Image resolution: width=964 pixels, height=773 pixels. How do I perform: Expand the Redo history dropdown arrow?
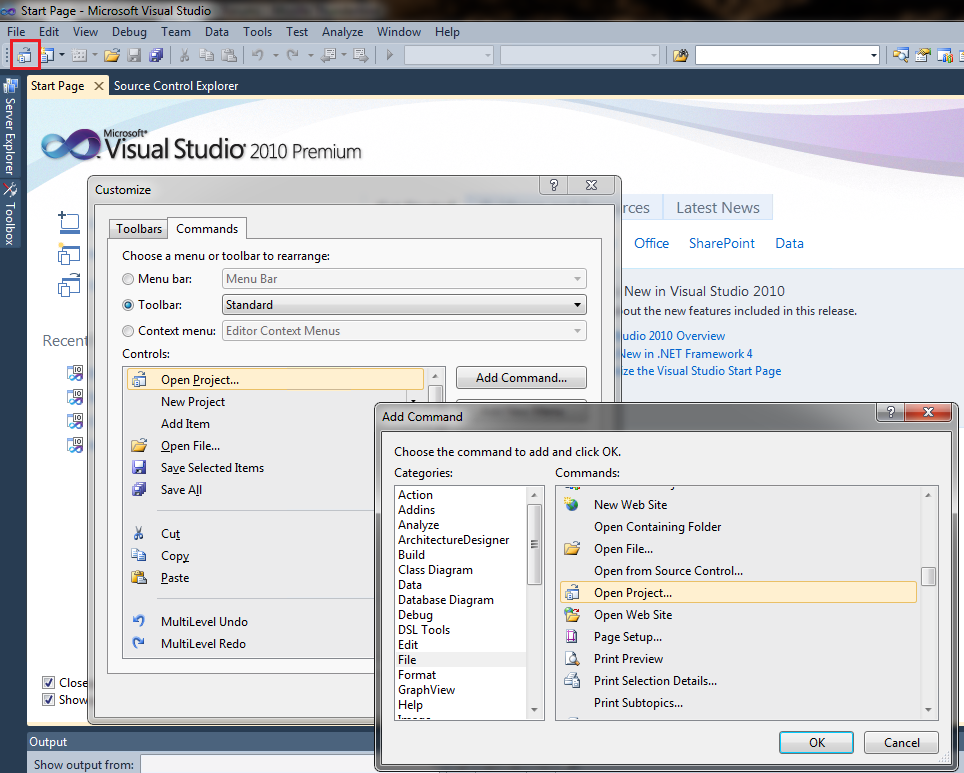point(311,55)
